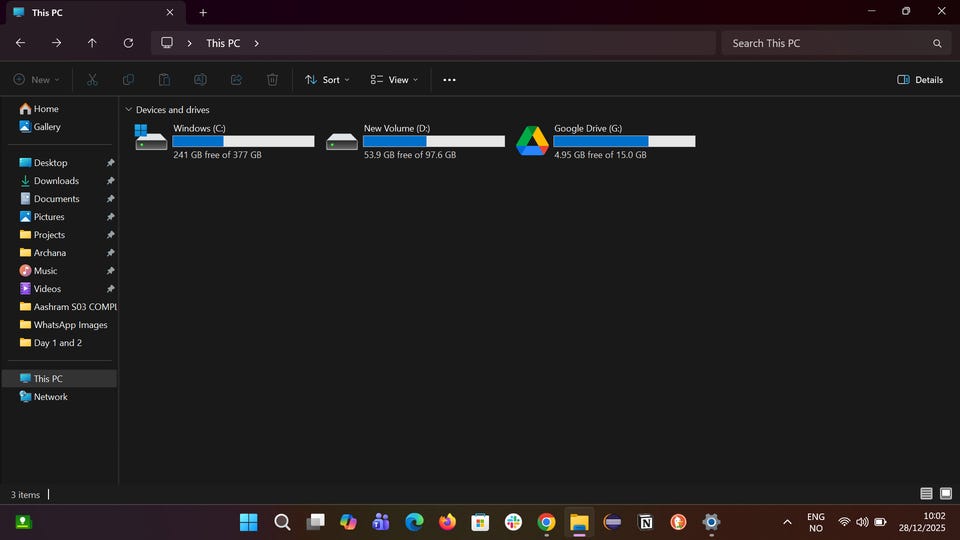Image resolution: width=960 pixels, height=540 pixels.
Task: Close the This PC tab
Action: [170, 12]
